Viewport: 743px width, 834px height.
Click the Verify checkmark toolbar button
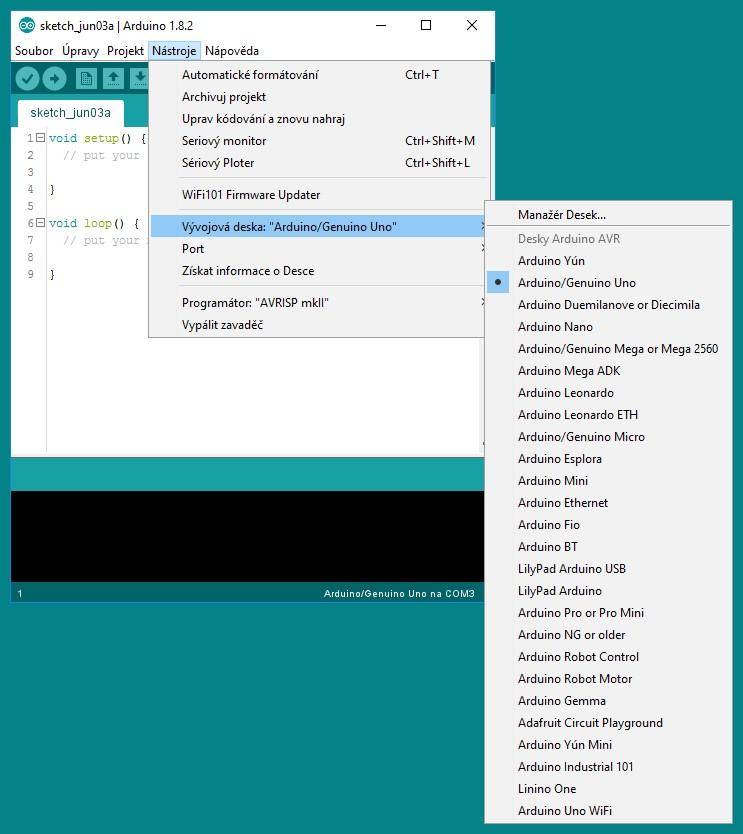pyautogui.click(x=27, y=79)
